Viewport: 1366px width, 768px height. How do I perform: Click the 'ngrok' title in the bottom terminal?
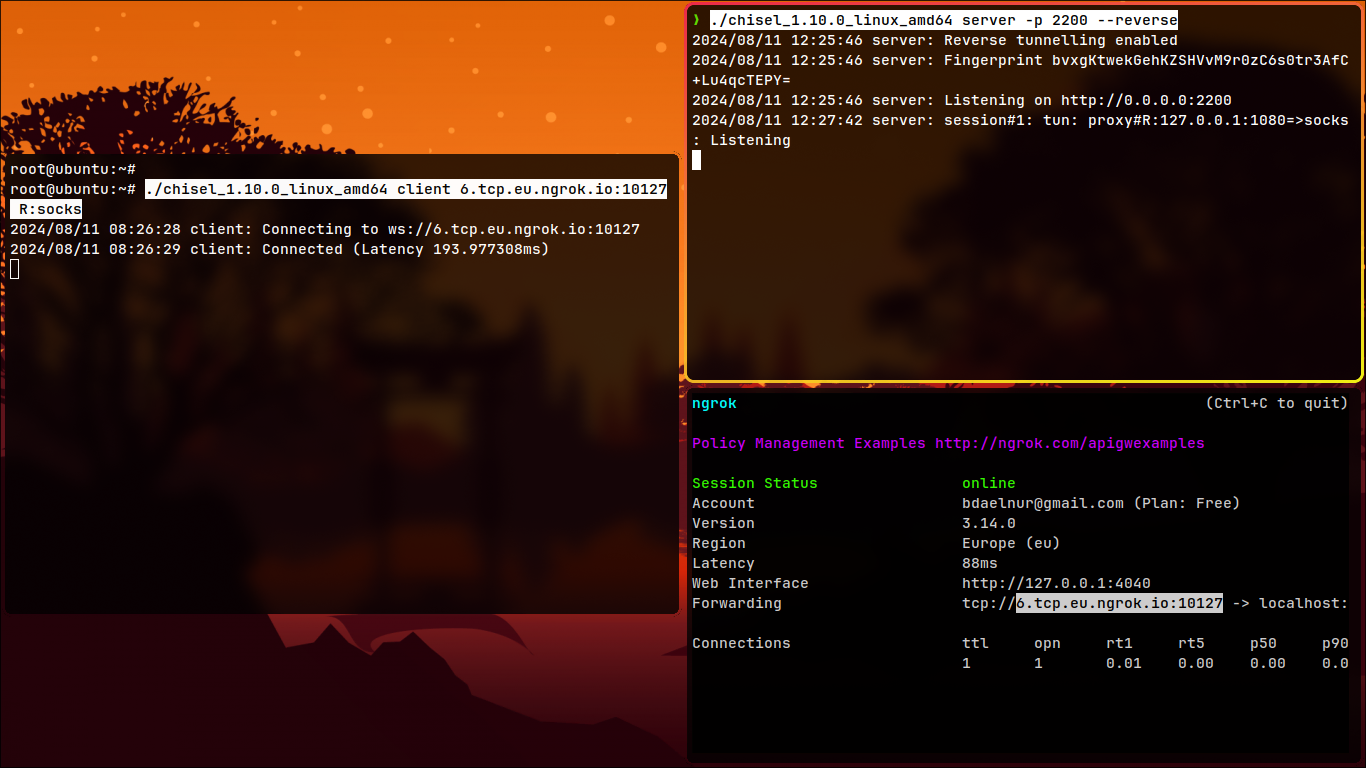click(714, 403)
